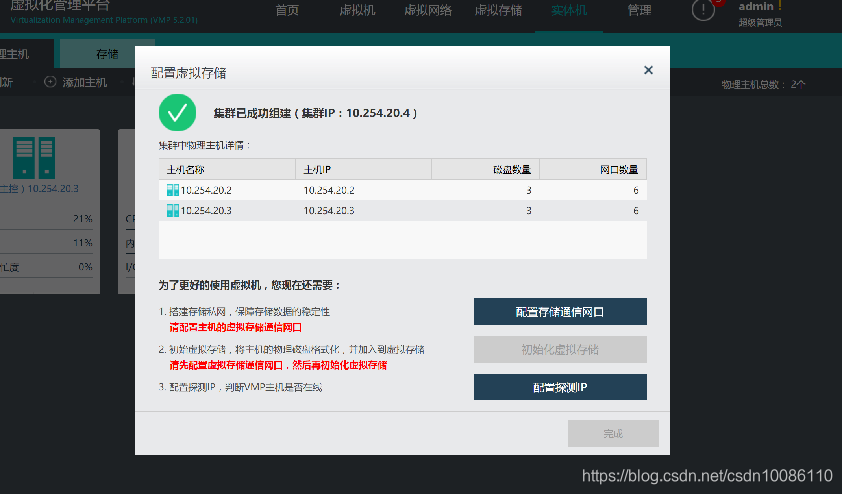The image size is (843, 495).
Task: Open the 虚拟网络 menu
Action: (x=428, y=10)
